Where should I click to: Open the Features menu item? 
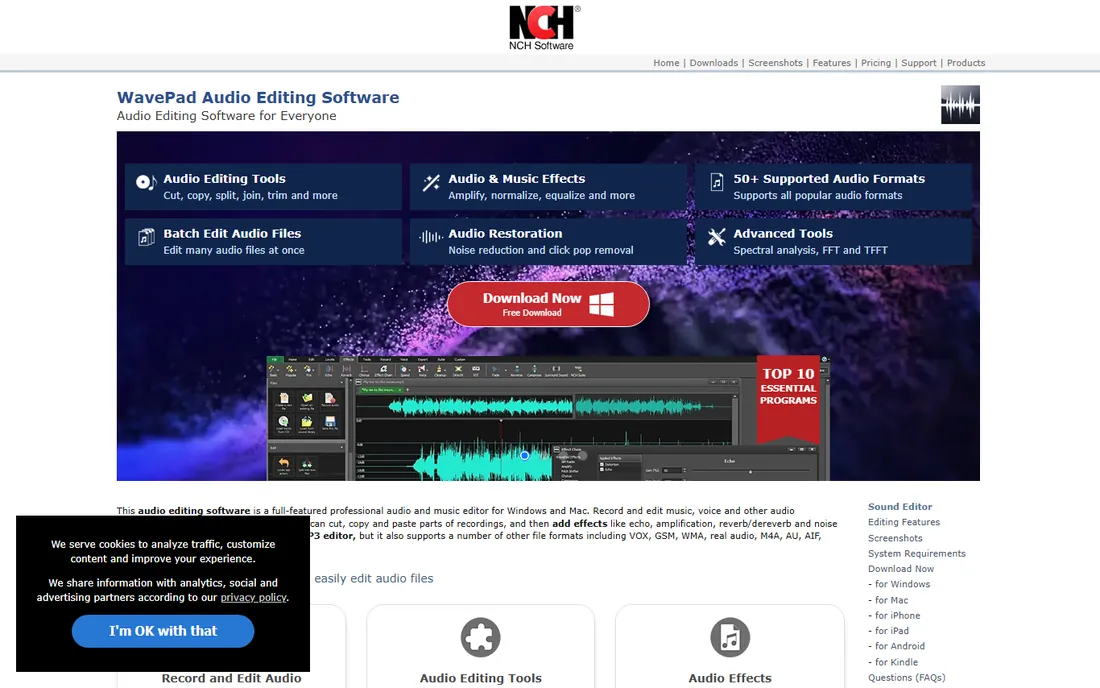(831, 63)
